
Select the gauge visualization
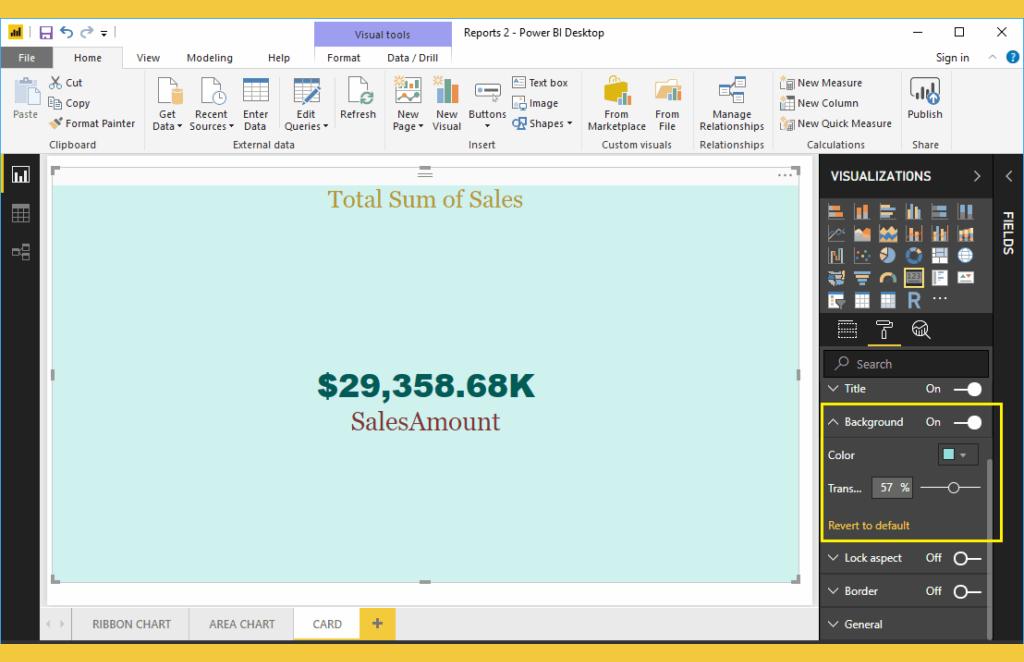[888, 278]
